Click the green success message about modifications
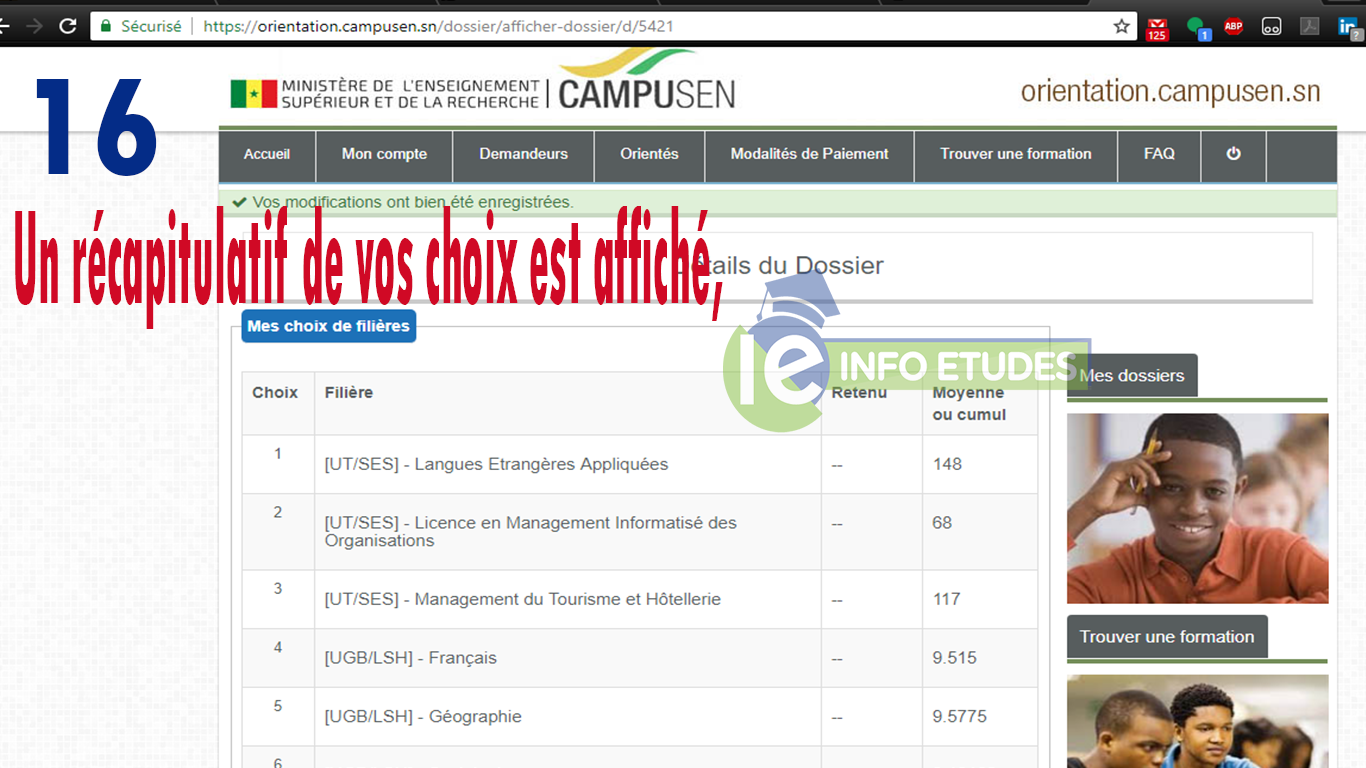The image size is (1366, 768). [778, 203]
